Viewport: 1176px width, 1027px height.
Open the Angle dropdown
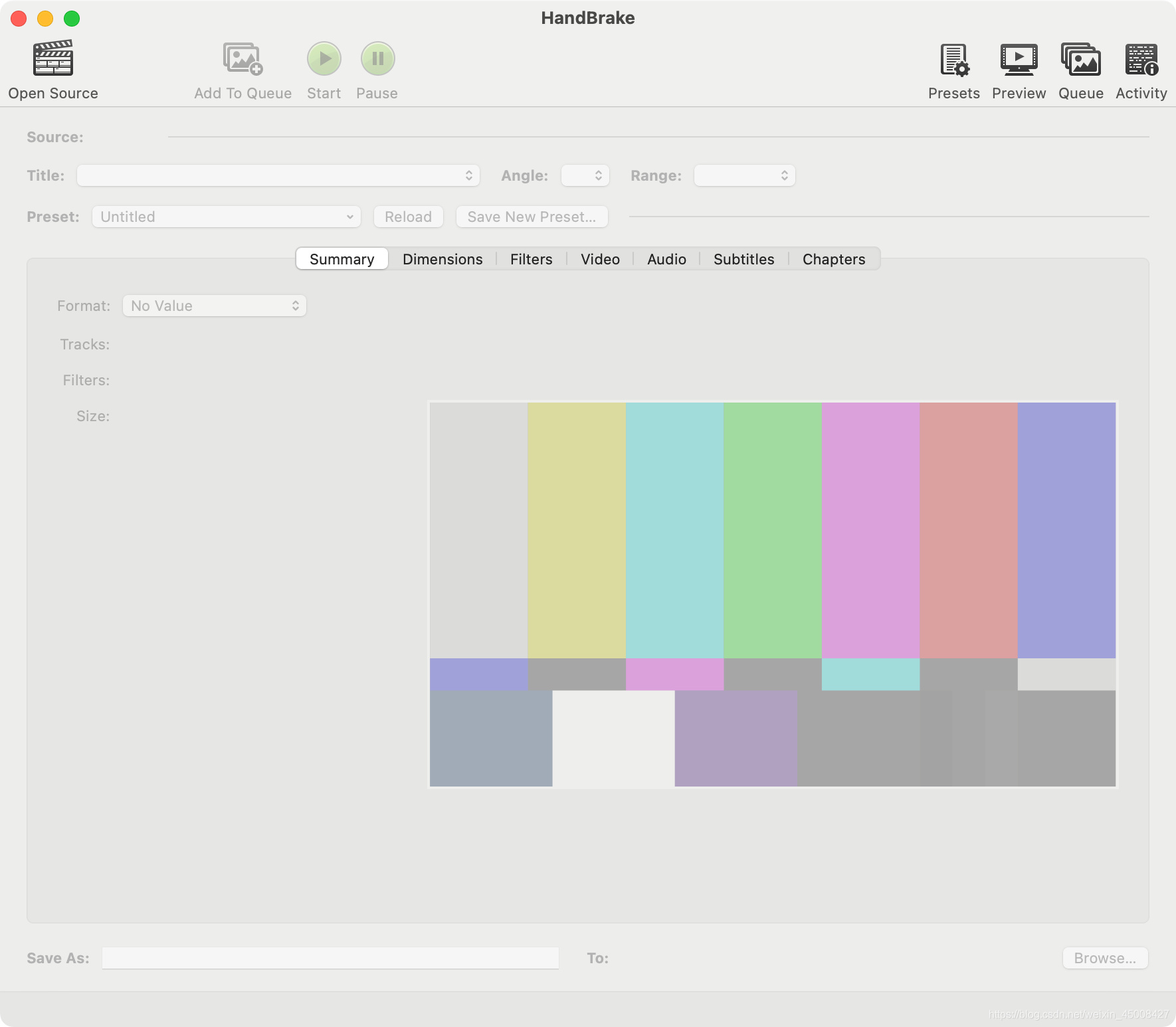[585, 175]
